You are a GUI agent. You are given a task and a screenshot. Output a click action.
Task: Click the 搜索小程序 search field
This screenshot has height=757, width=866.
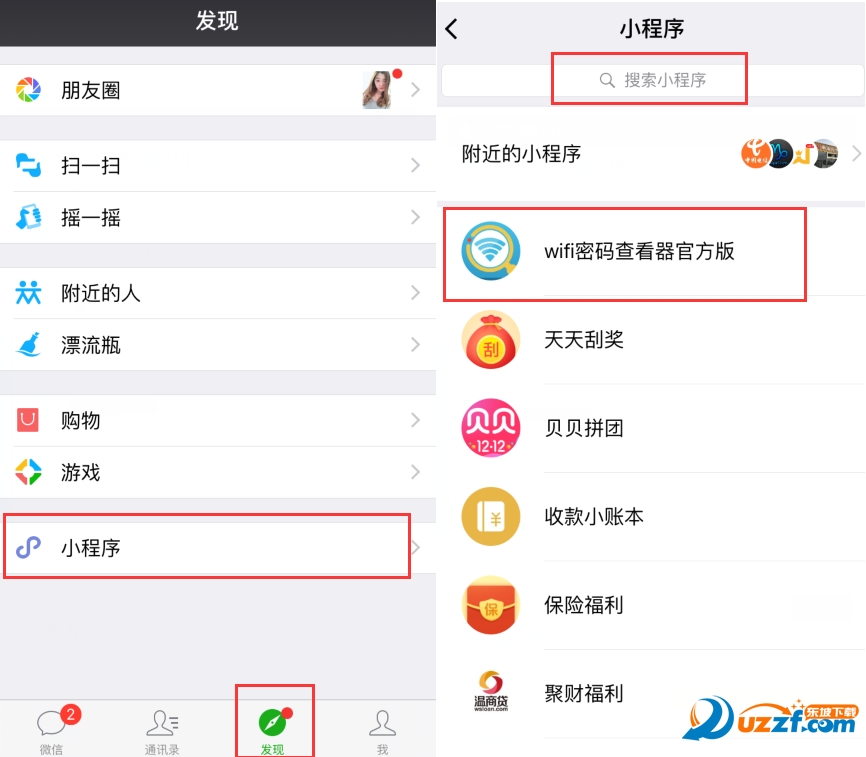pyautogui.click(x=653, y=80)
